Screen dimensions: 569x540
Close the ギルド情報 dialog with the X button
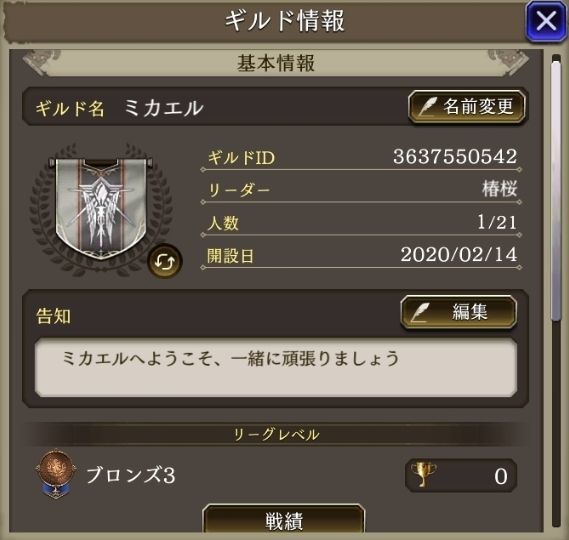click(x=547, y=21)
